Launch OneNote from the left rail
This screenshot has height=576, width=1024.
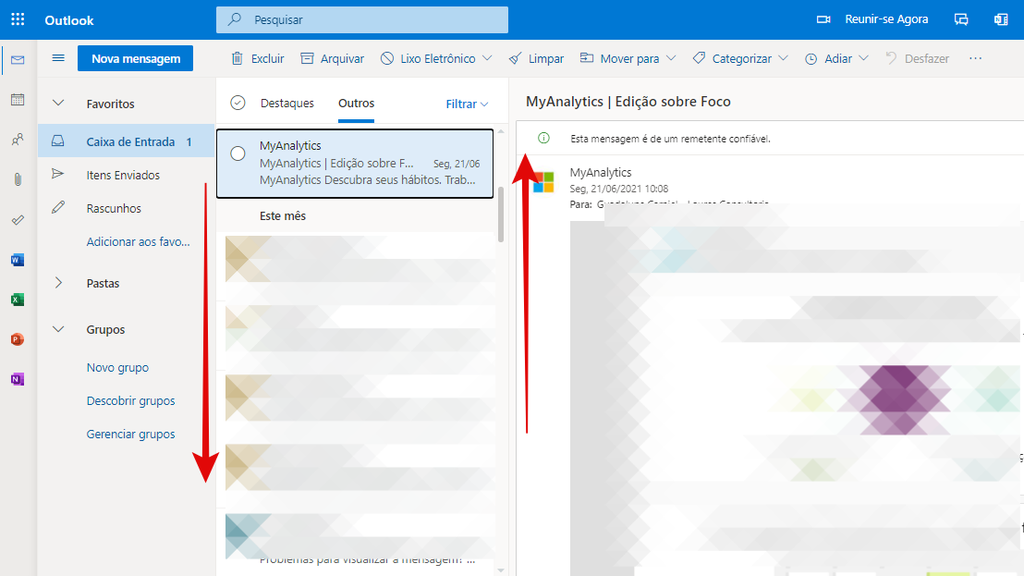click(x=18, y=379)
